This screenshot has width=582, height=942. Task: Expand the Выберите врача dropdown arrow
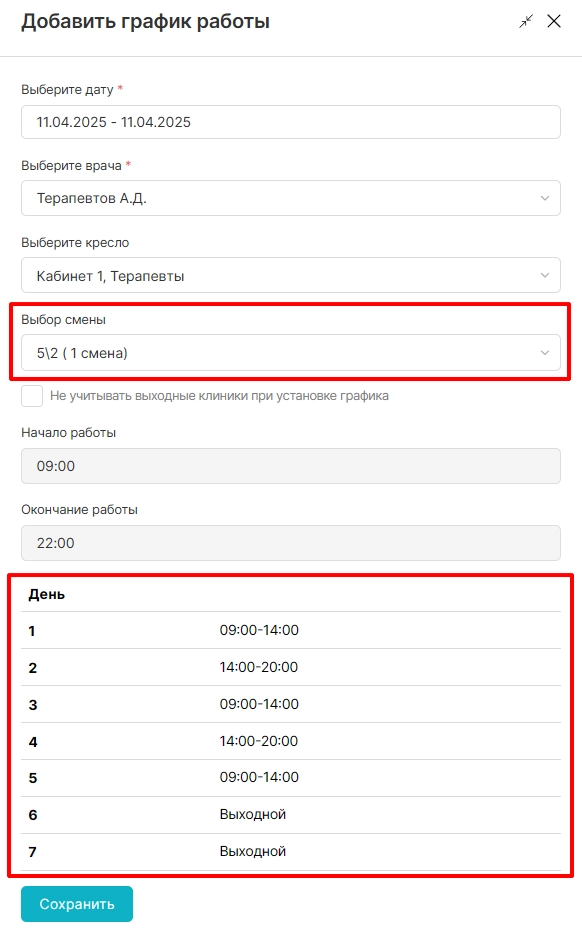click(x=545, y=198)
